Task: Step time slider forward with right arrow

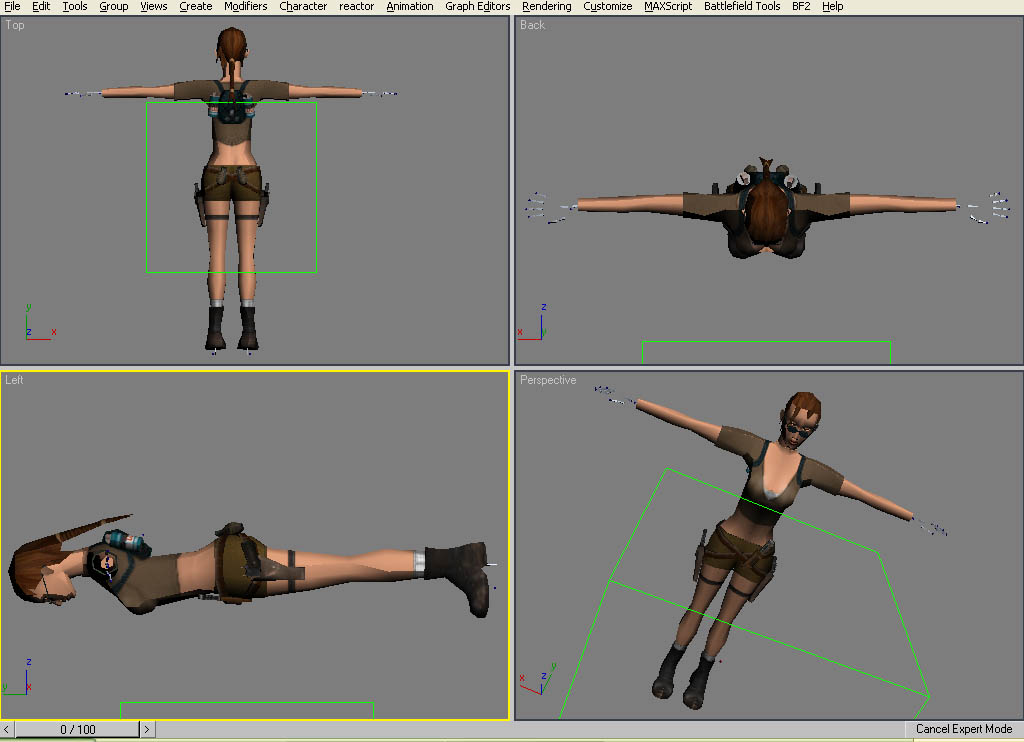Action: coord(147,729)
